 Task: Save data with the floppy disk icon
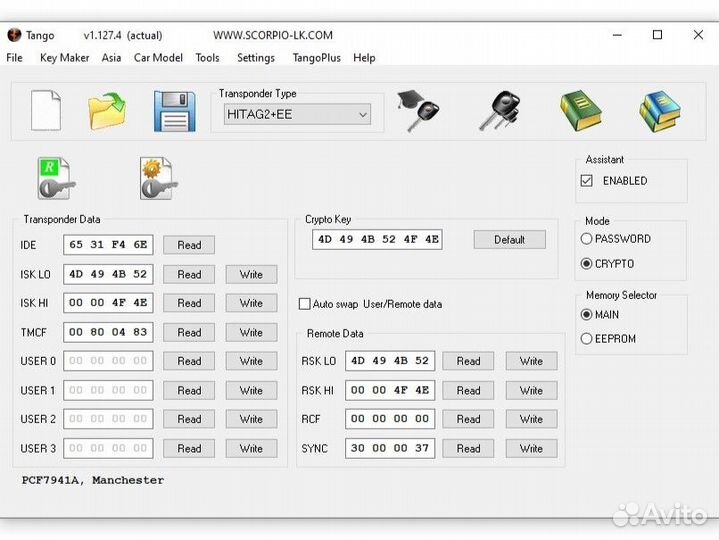(x=174, y=110)
